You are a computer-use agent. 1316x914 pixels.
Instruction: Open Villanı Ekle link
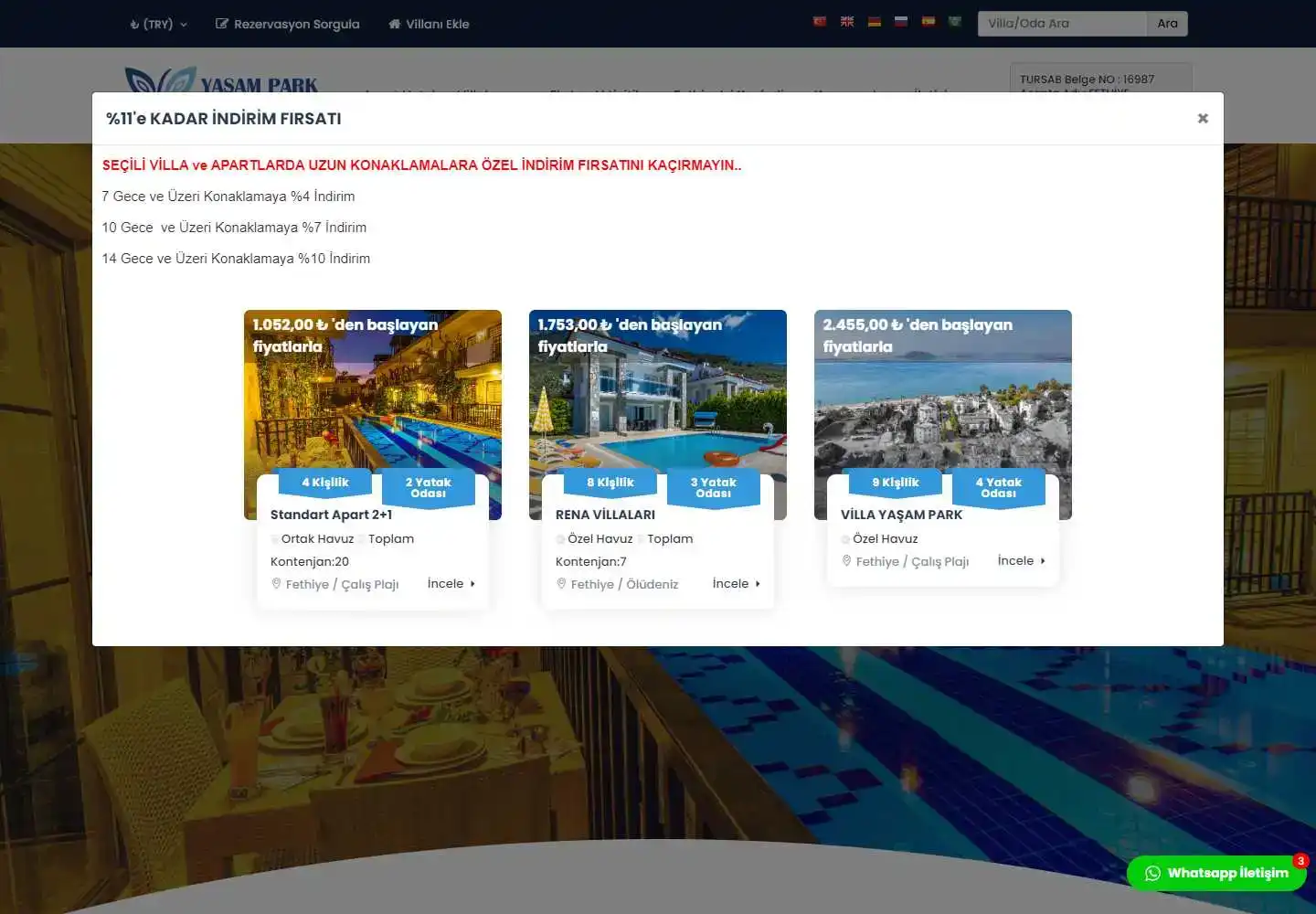(429, 24)
